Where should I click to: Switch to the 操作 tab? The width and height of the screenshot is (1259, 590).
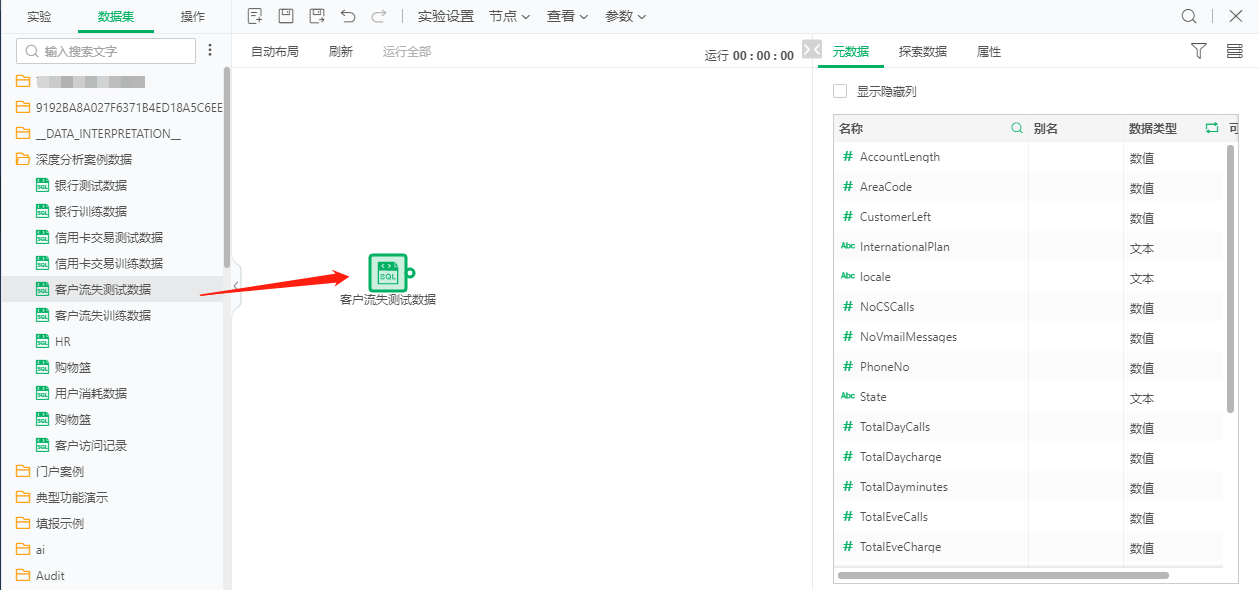(x=193, y=16)
